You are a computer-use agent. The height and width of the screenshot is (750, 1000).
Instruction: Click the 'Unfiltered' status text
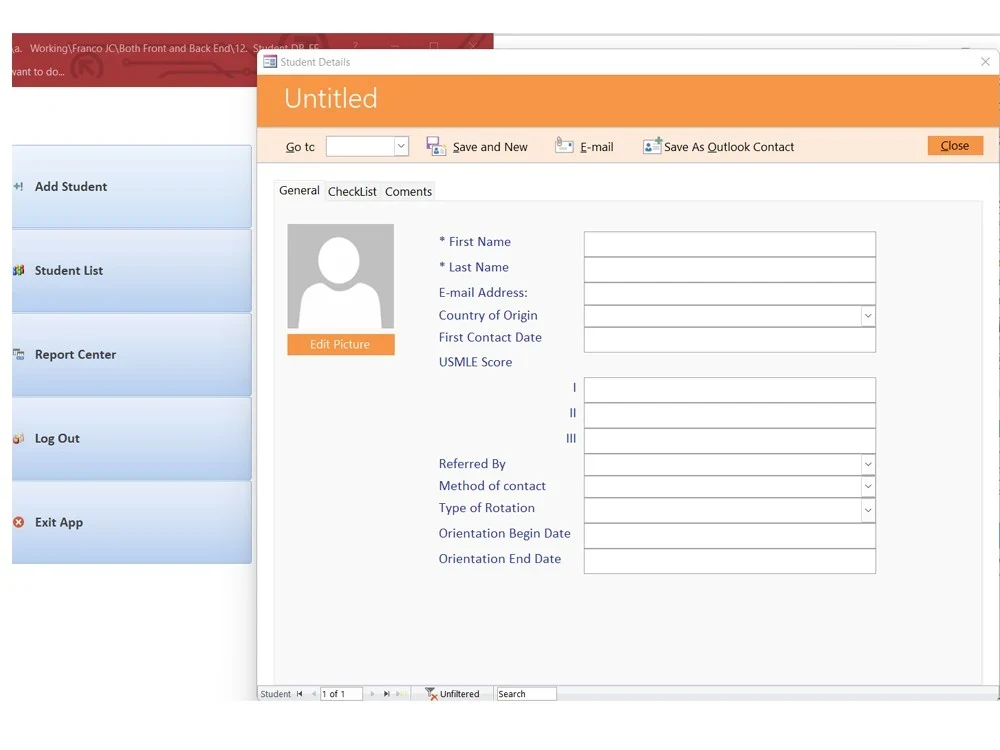(x=459, y=694)
